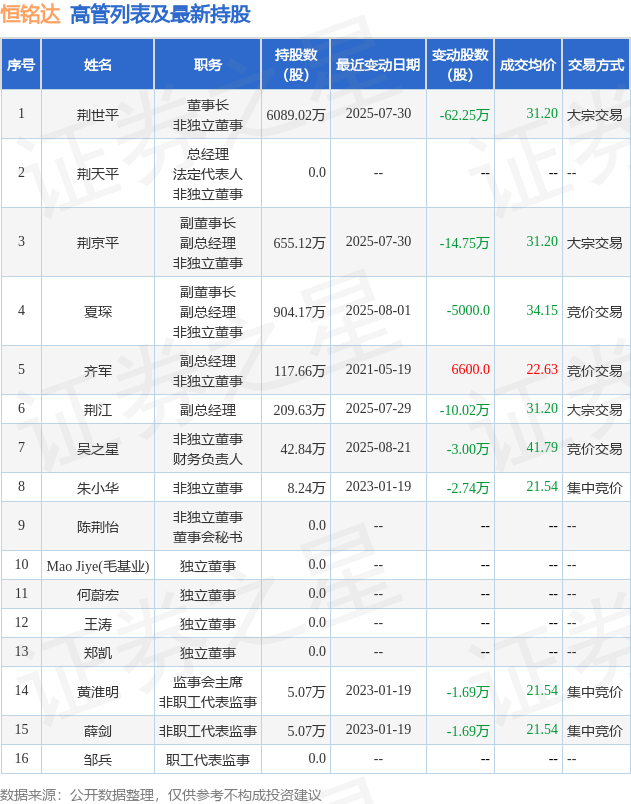Click the change amount -3.00万
Screen dimensions: 631x804
[x=468, y=449]
